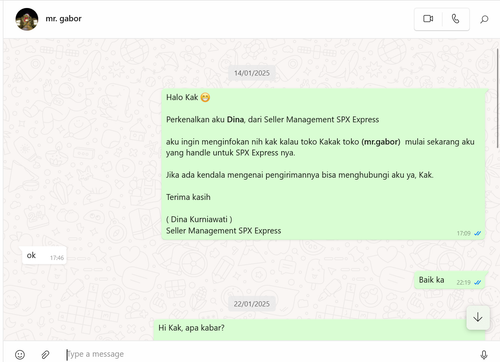The width and height of the screenshot is (500, 362).
Task: Start a video call with mr. gabor
Action: pos(428,19)
